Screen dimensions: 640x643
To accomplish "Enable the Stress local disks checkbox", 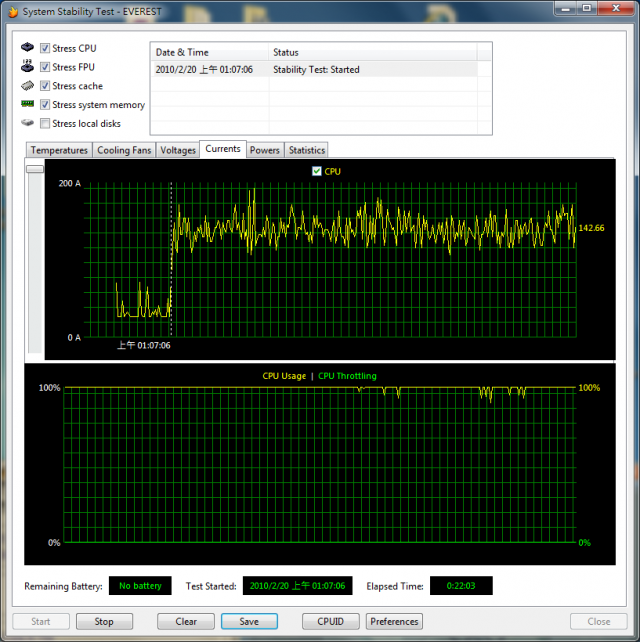I will (x=45, y=123).
